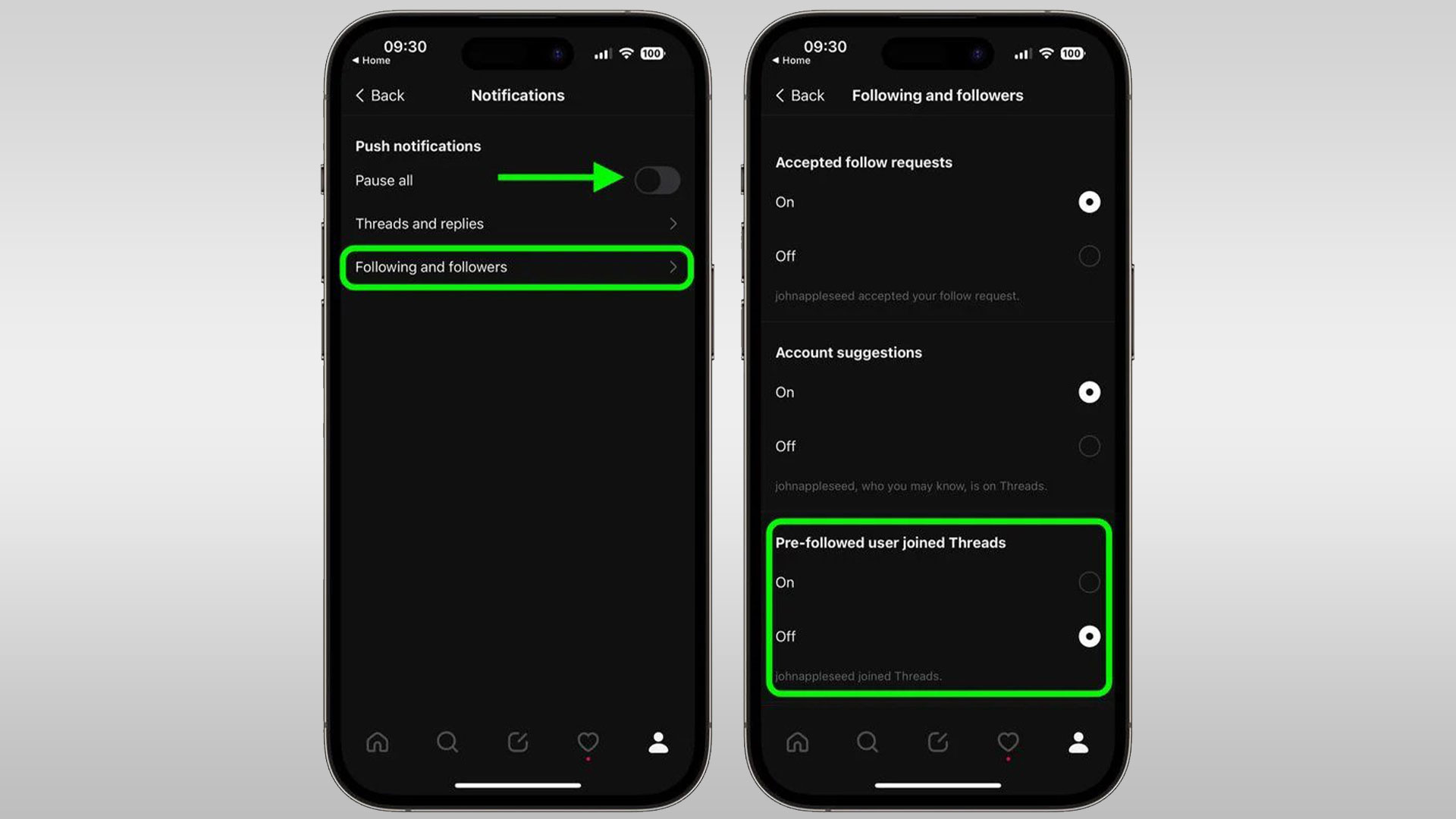Toggle the Pause all notifications switch
Screen dimensions: 1456x819
coord(657,180)
